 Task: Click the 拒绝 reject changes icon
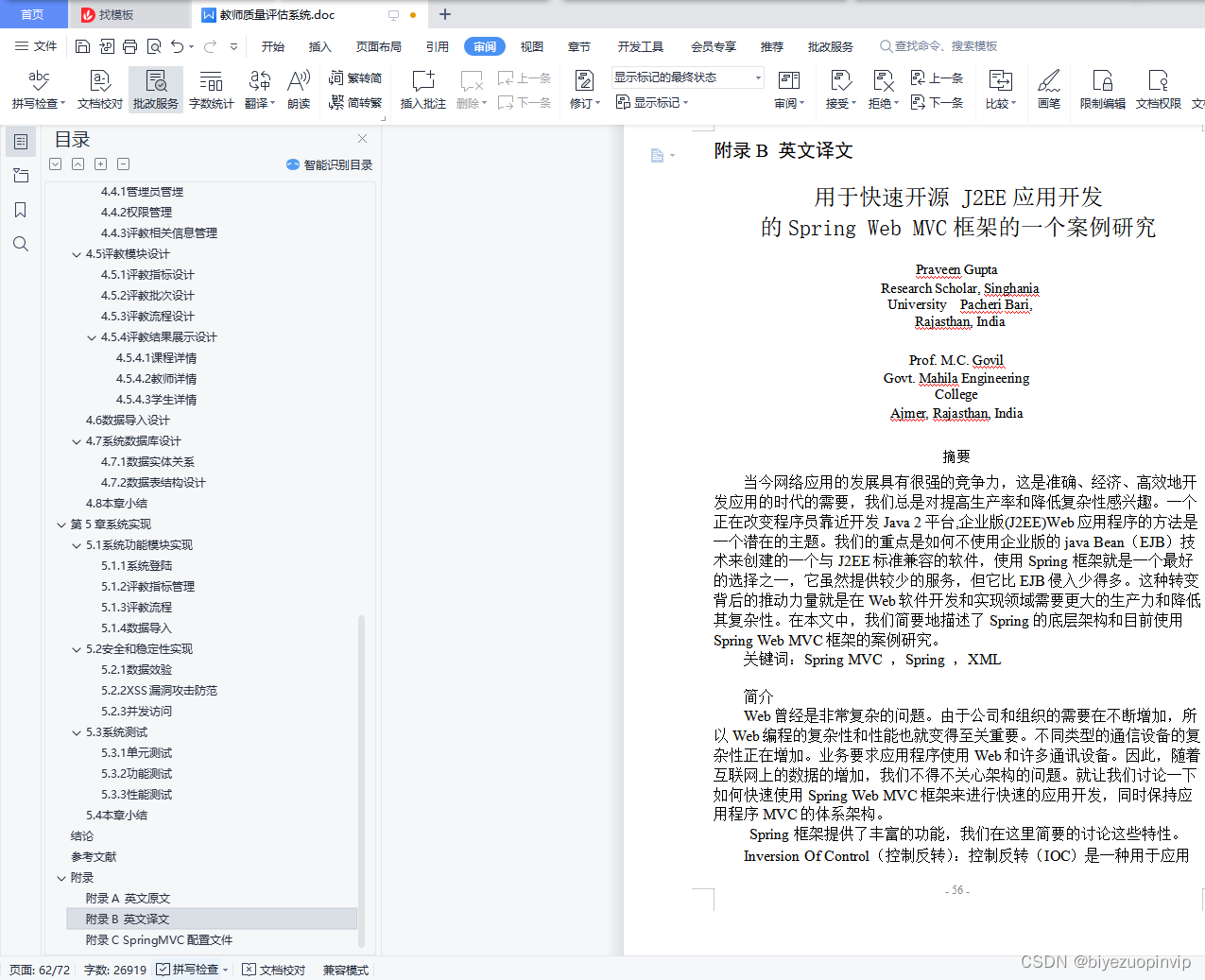[x=883, y=80]
